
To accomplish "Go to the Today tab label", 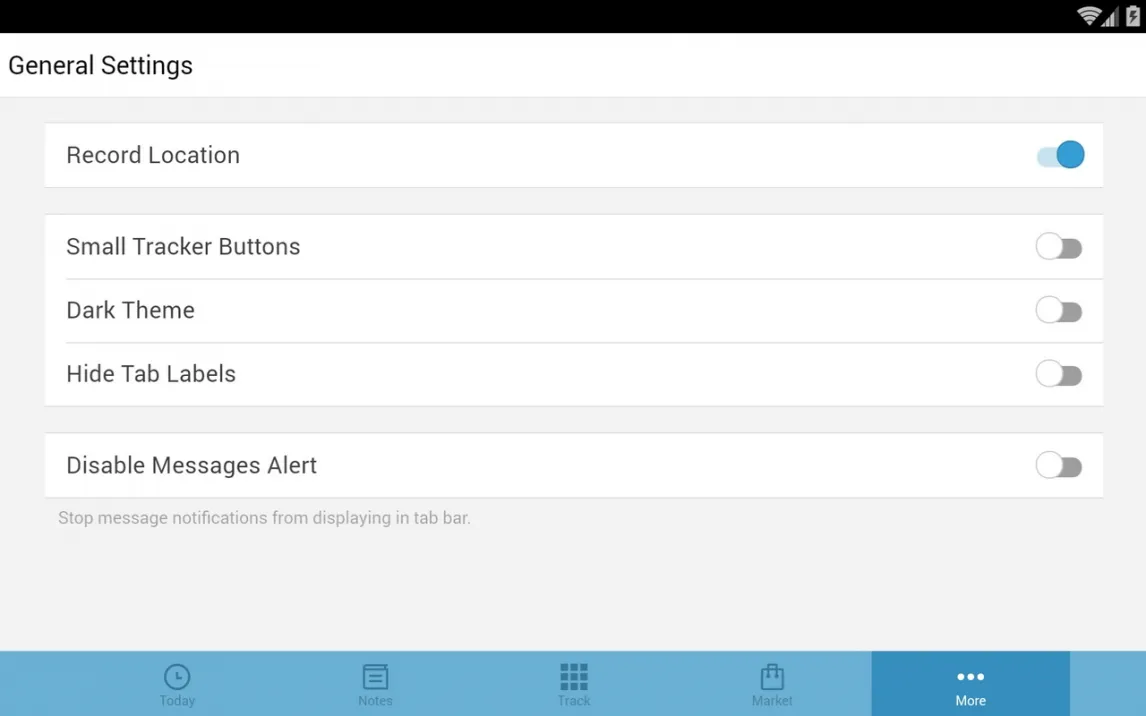I will [x=177, y=701].
